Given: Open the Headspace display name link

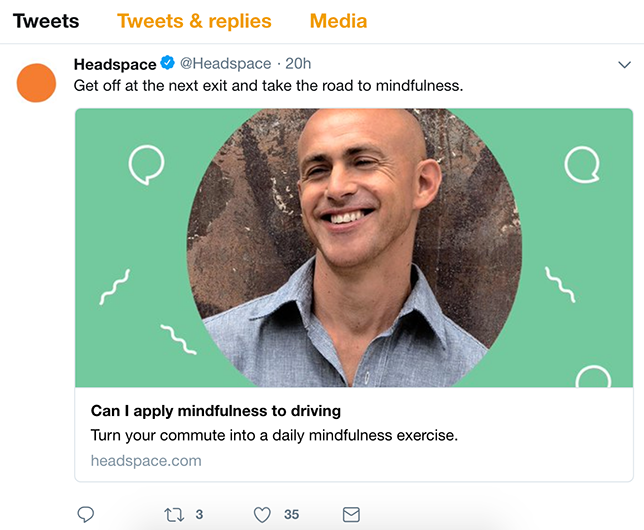Looking at the screenshot, I should tap(115, 64).
